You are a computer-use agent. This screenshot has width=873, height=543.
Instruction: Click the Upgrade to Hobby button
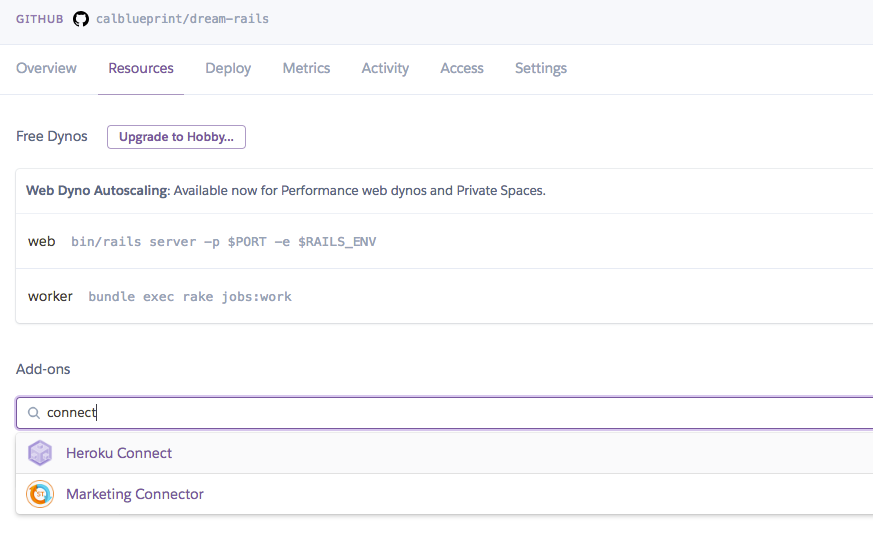pyautogui.click(x=176, y=137)
